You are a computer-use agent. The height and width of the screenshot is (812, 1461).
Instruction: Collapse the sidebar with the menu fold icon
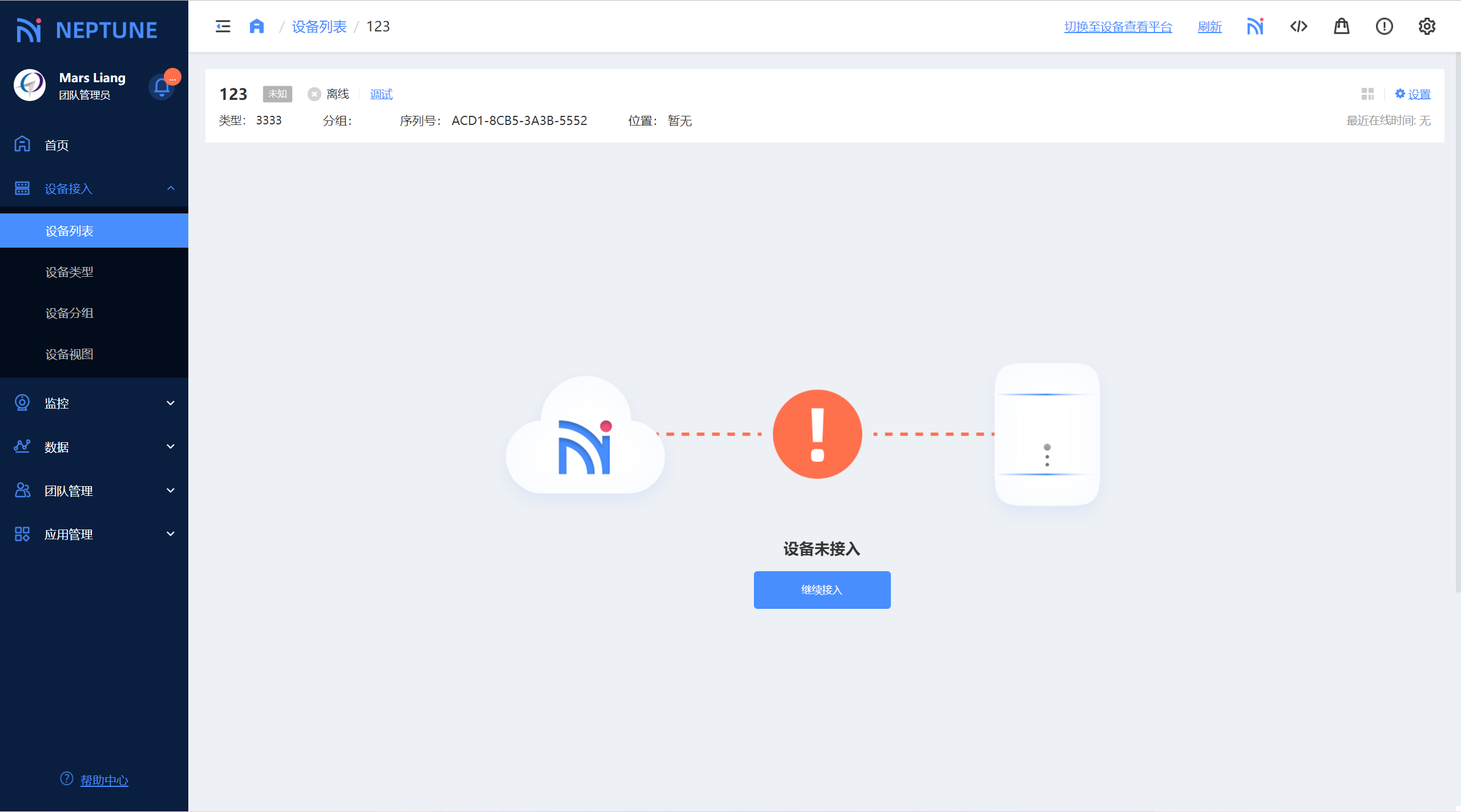223,26
